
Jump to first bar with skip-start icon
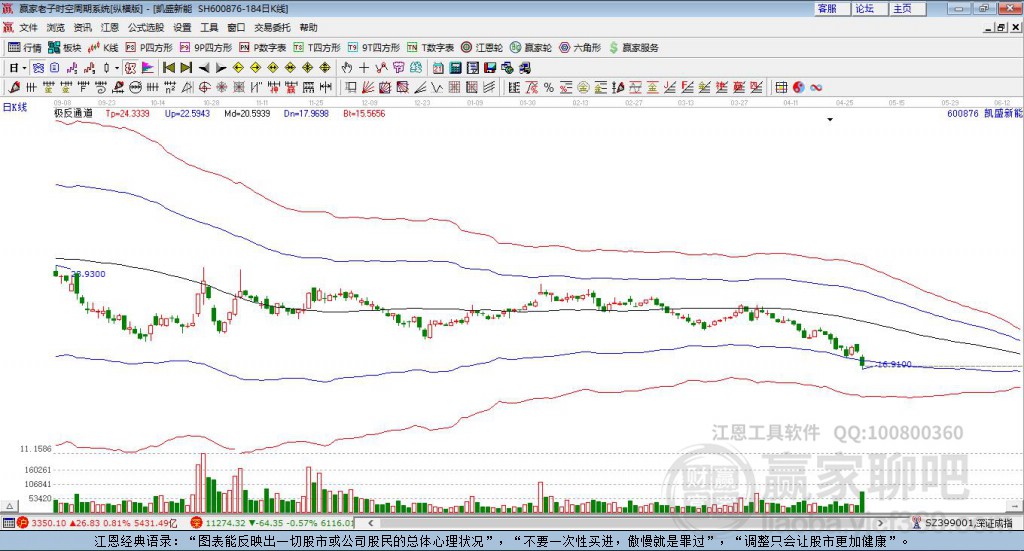pos(168,68)
